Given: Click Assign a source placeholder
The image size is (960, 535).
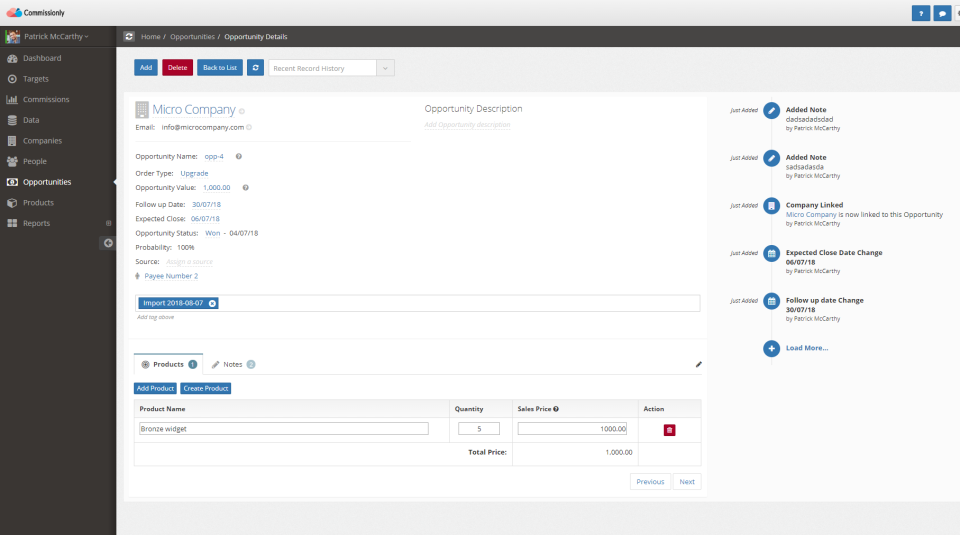Looking at the screenshot, I should [189, 262].
